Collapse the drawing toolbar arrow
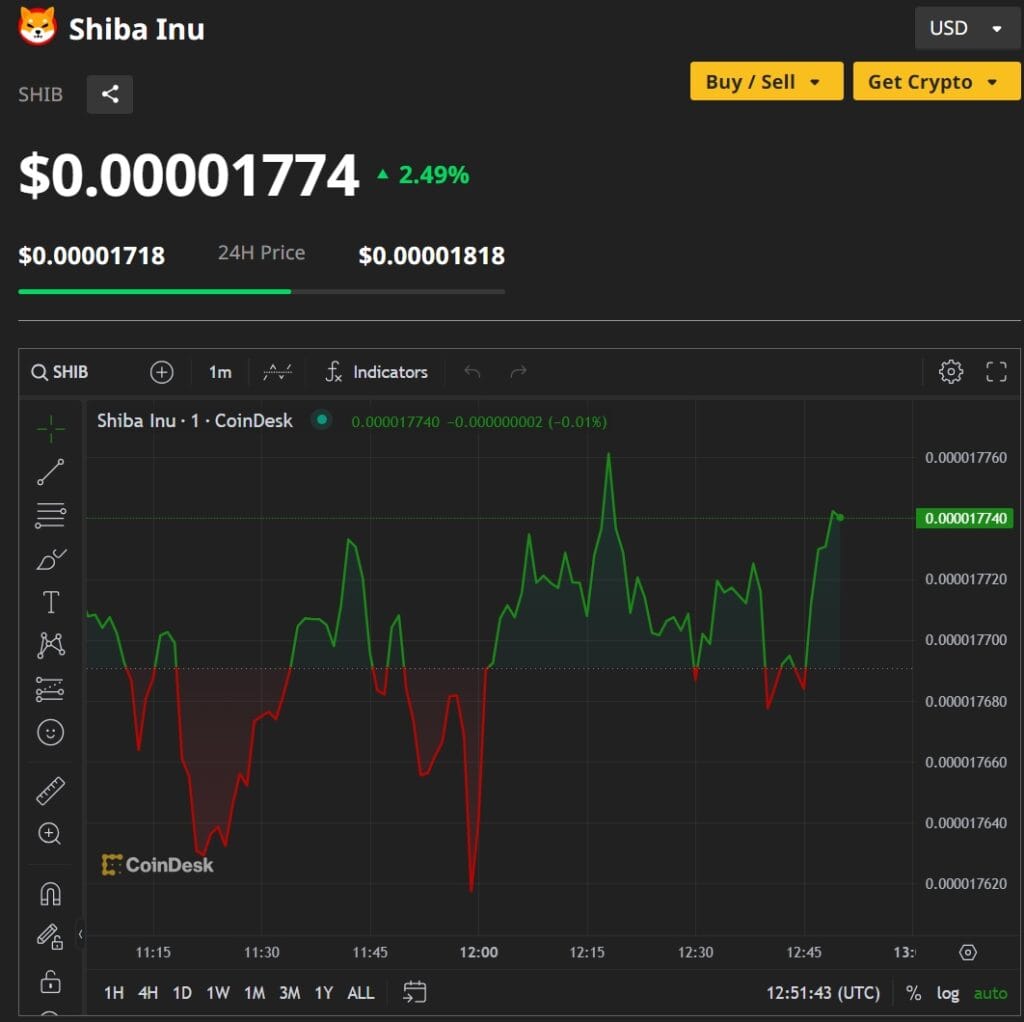 80,934
